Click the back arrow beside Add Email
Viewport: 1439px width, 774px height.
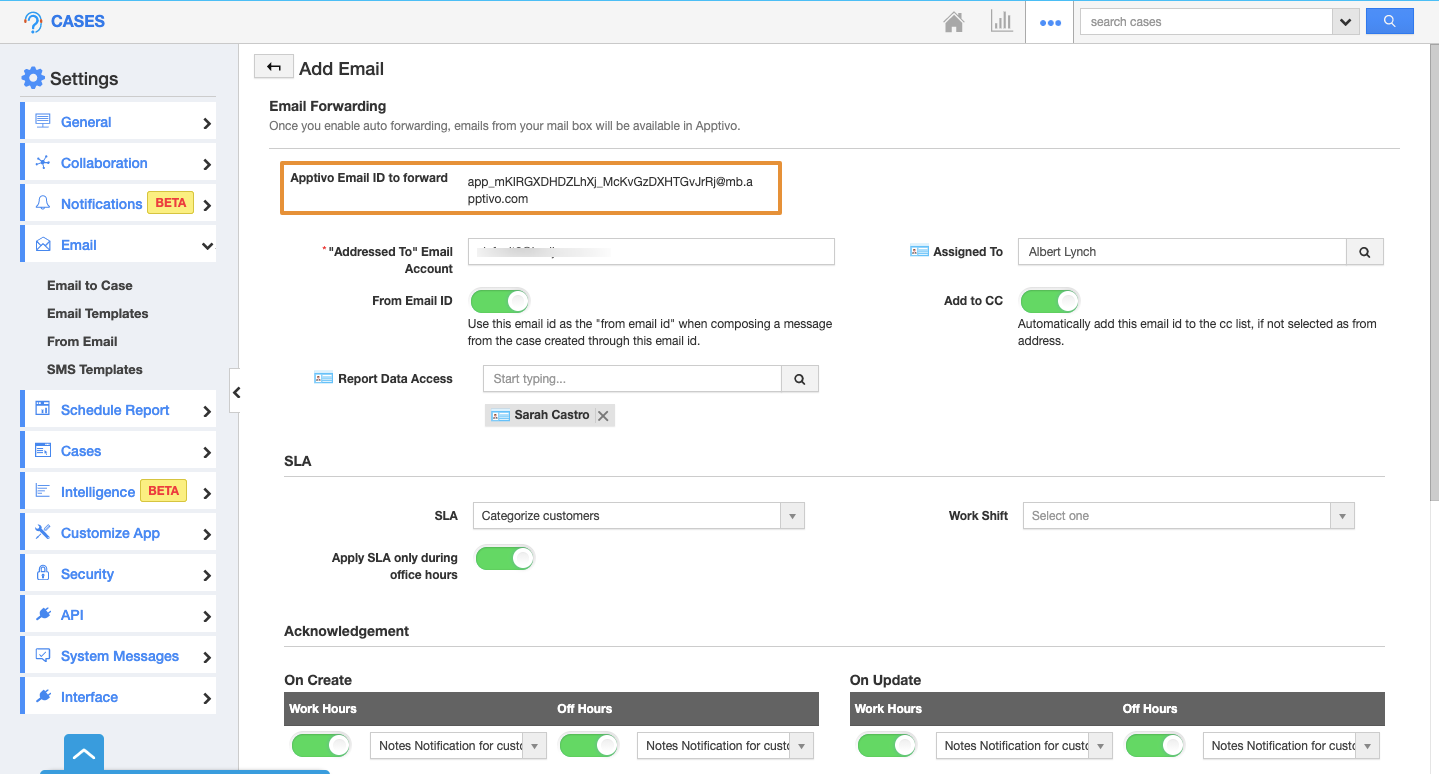[274, 67]
